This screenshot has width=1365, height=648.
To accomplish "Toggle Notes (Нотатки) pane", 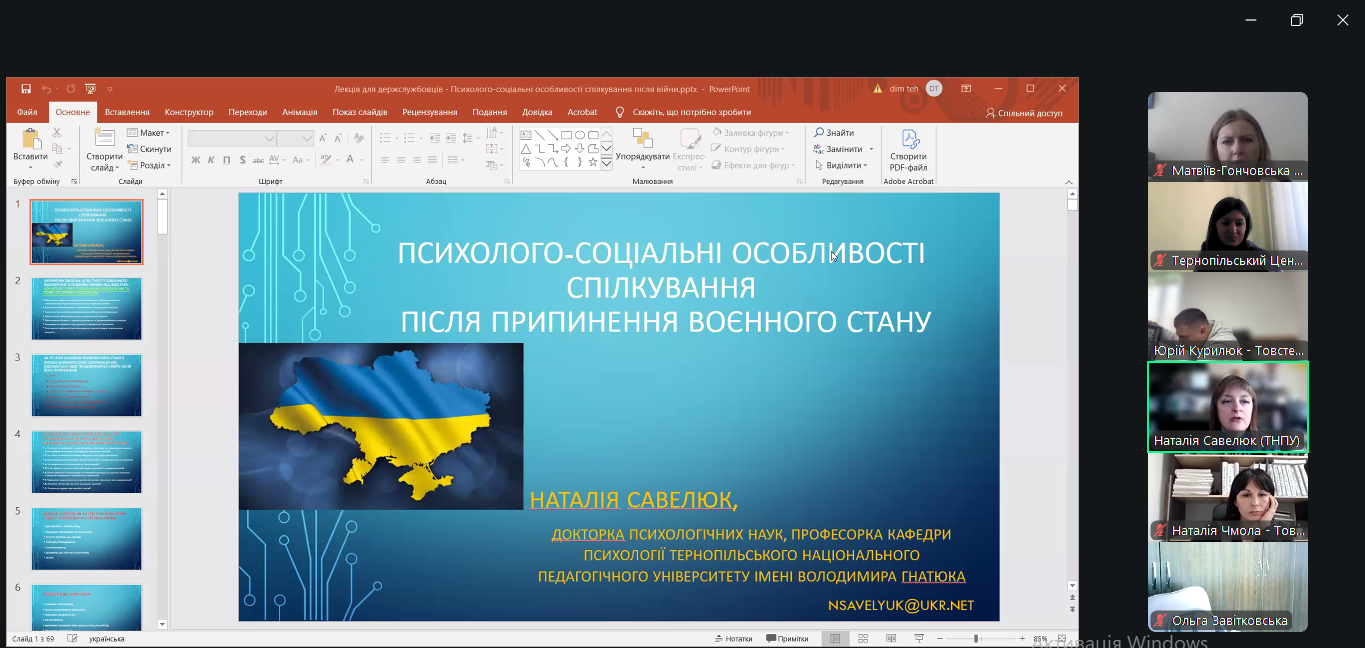I will pyautogui.click(x=733, y=638).
